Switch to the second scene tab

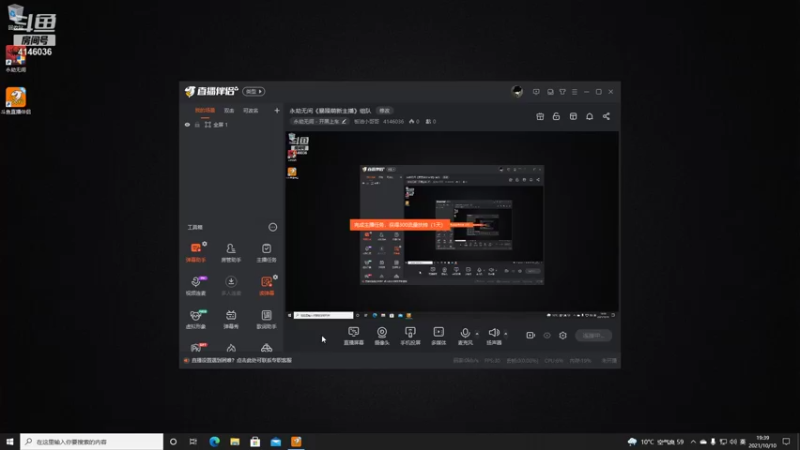(x=229, y=111)
